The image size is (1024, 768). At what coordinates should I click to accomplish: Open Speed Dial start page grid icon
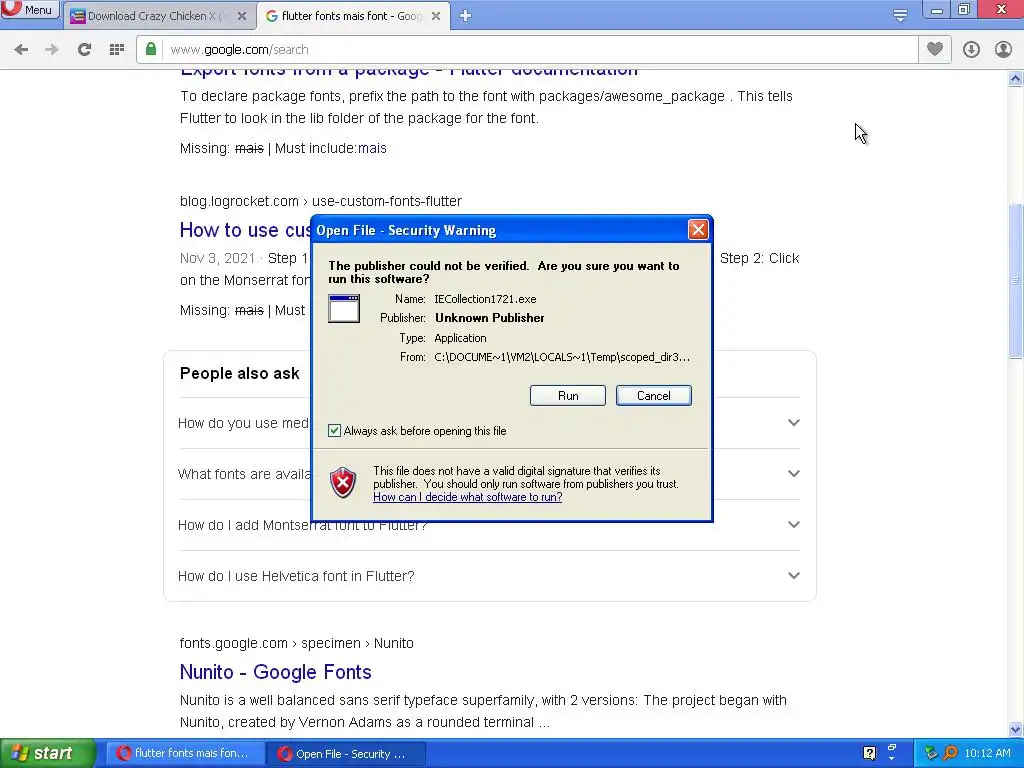coord(117,50)
